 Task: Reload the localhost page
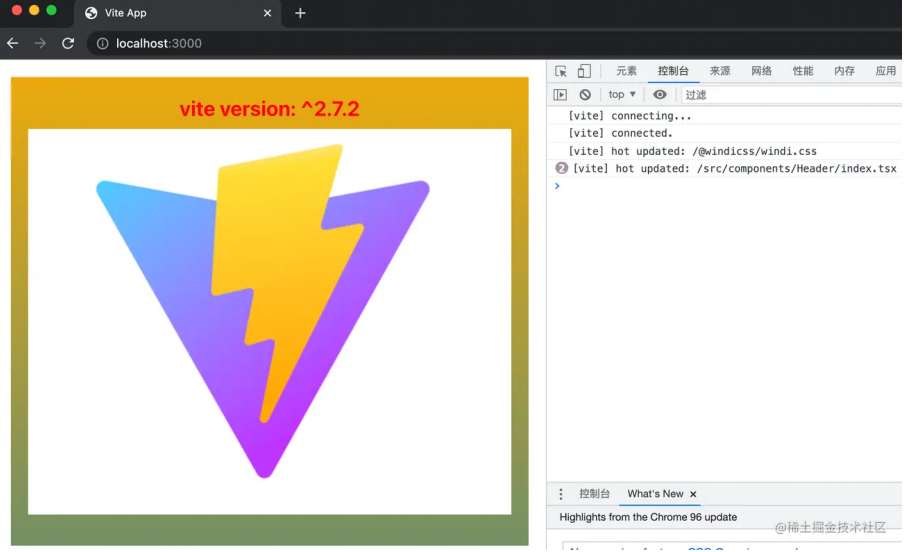(x=68, y=43)
